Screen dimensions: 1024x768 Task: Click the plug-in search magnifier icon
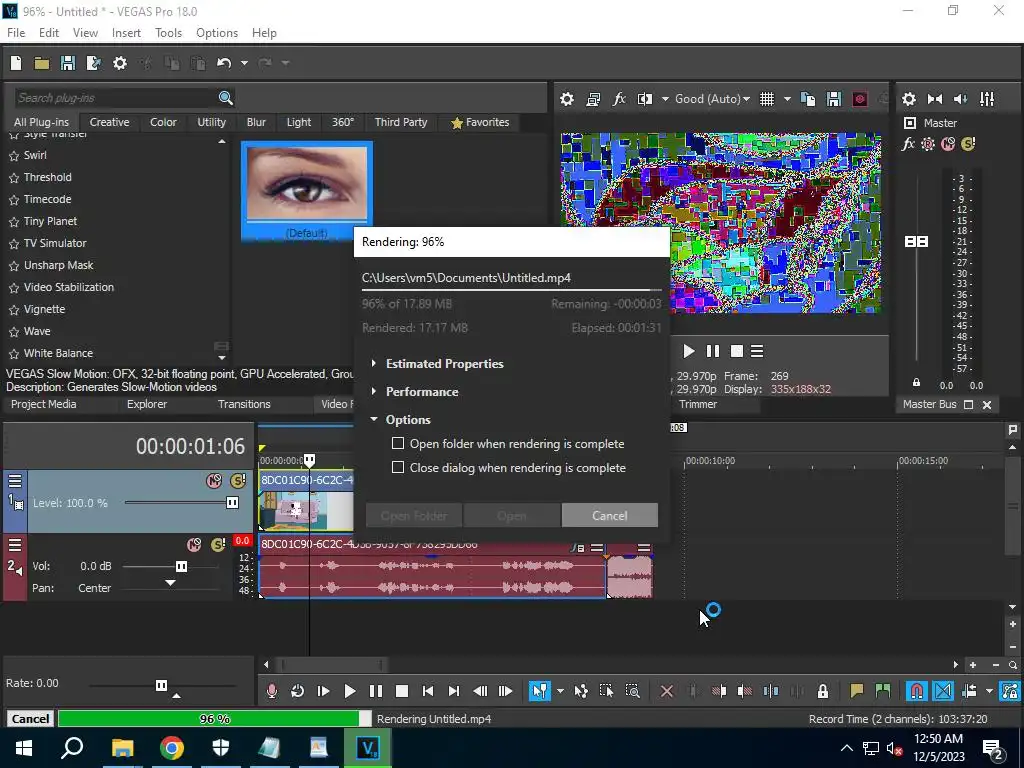pos(225,98)
